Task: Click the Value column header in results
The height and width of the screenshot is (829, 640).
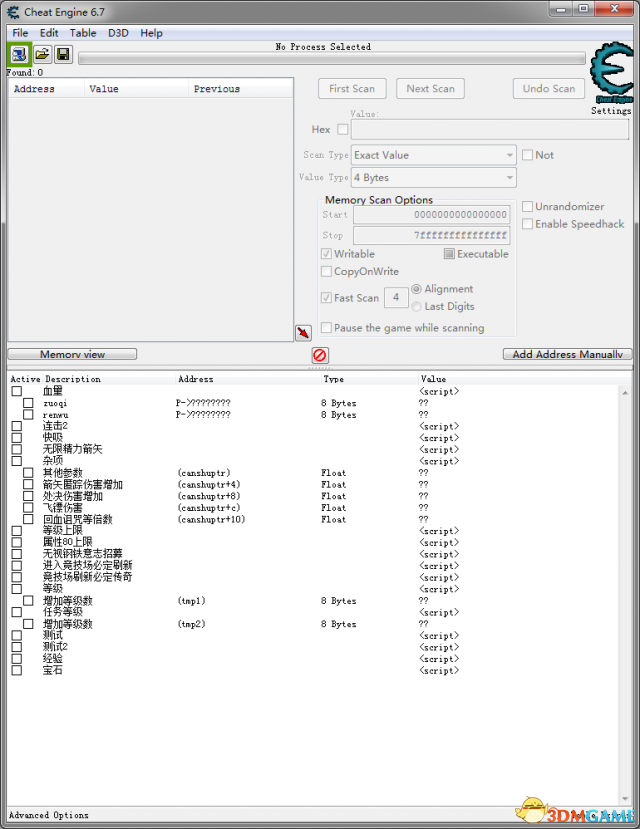Action: [136, 89]
